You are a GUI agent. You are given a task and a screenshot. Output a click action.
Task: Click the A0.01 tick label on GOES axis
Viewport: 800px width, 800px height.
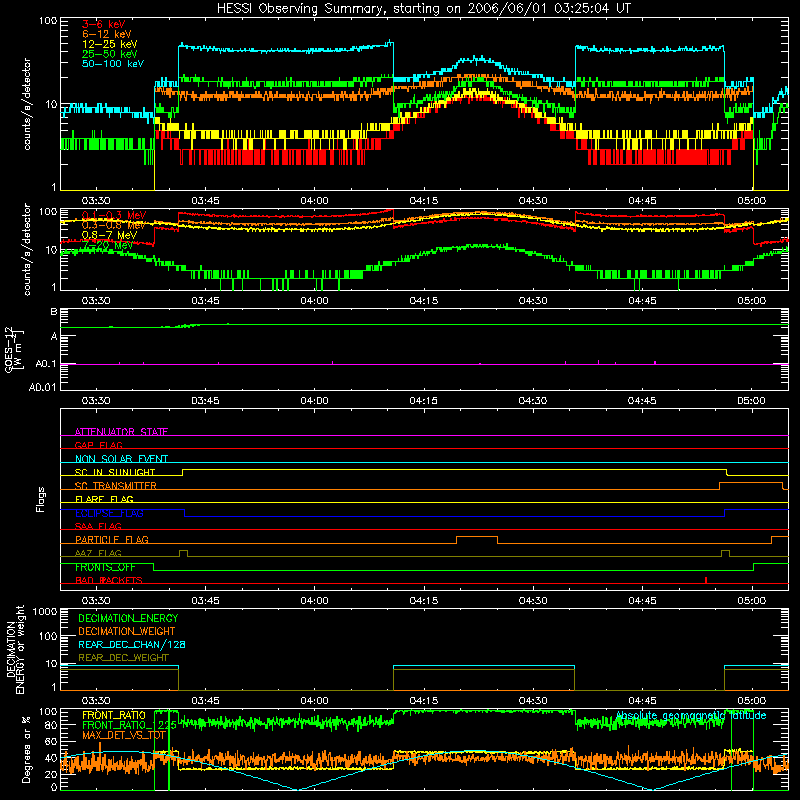42,387
